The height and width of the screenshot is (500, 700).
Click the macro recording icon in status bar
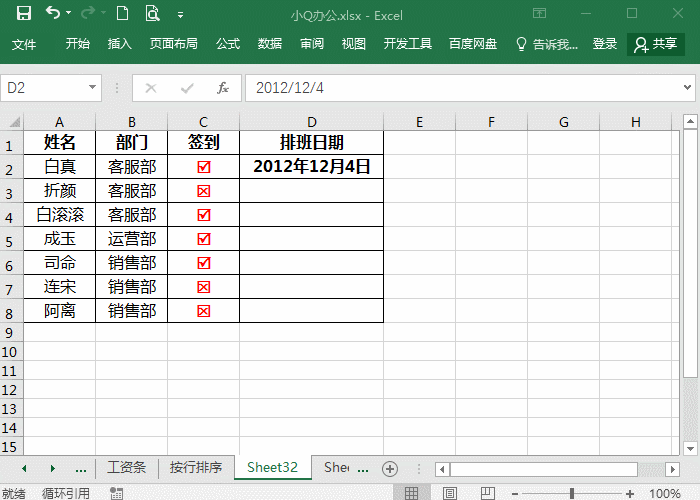point(116,493)
